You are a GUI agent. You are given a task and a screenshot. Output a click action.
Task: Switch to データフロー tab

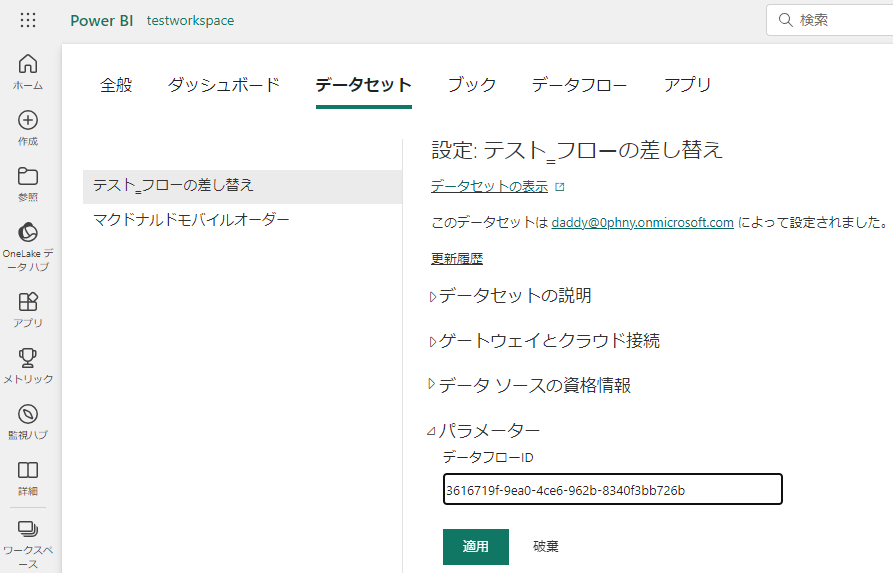point(579,85)
